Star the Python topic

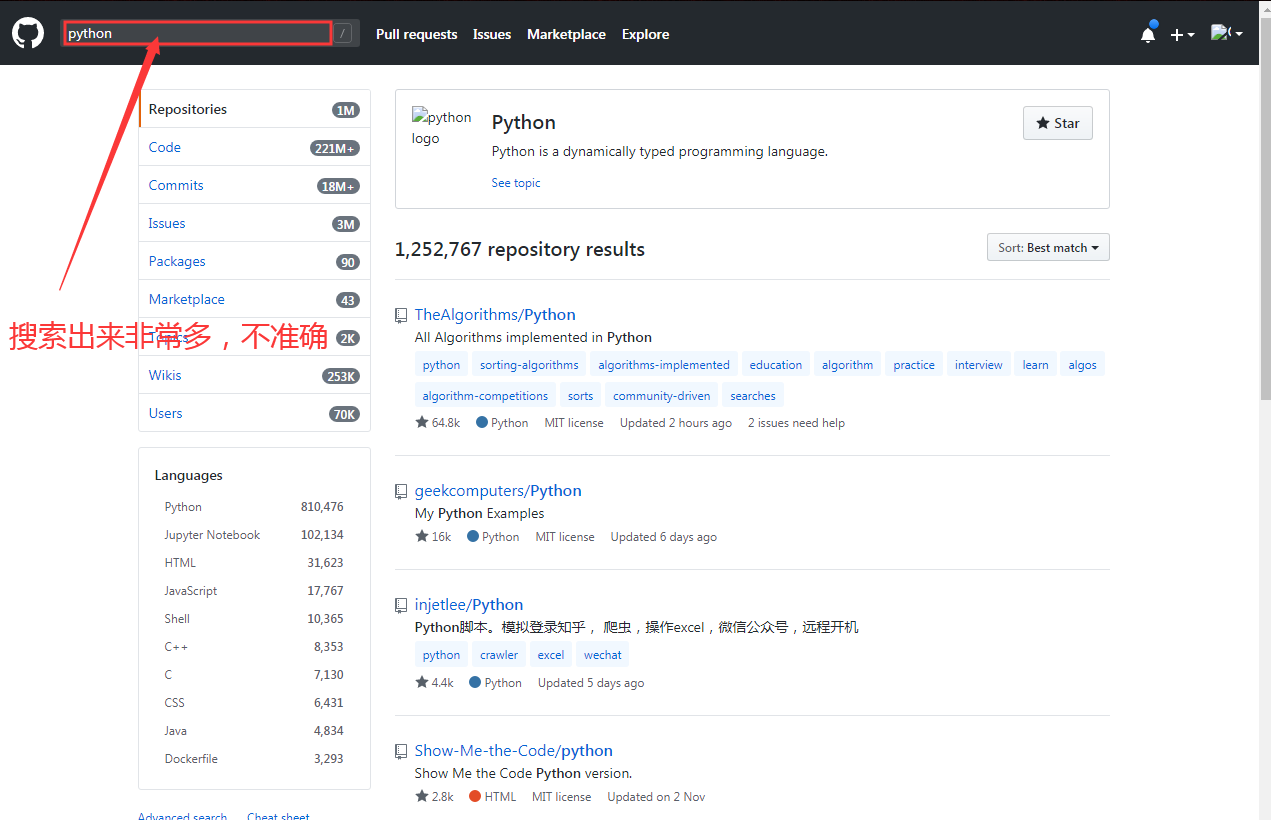click(x=1058, y=123)
